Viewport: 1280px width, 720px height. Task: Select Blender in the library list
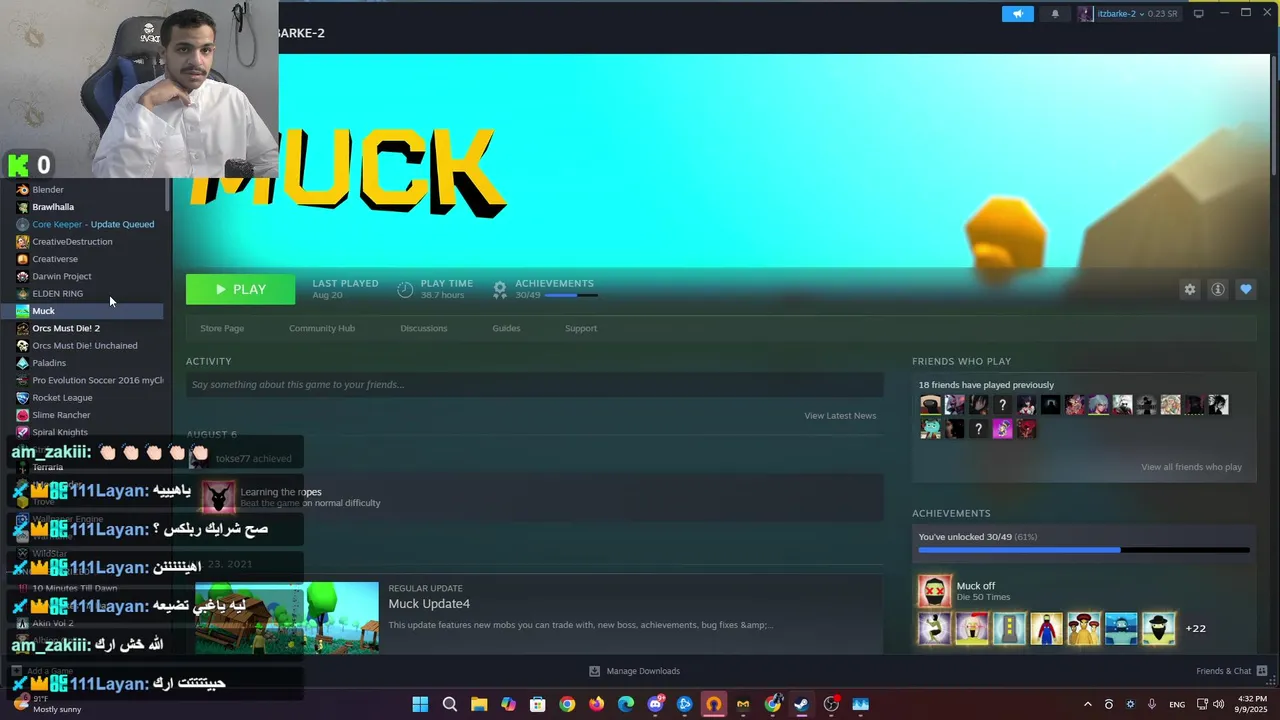click(x=48, y=189)
